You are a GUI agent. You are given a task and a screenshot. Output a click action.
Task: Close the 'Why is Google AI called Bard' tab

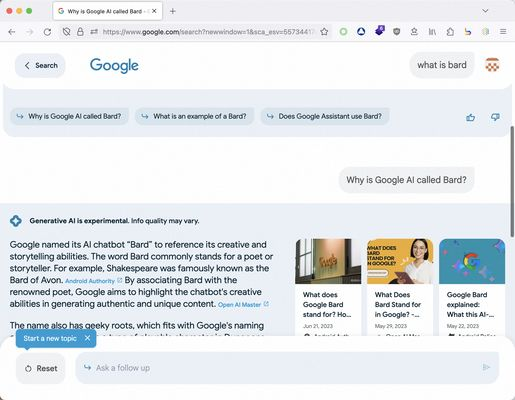[154, 11]
